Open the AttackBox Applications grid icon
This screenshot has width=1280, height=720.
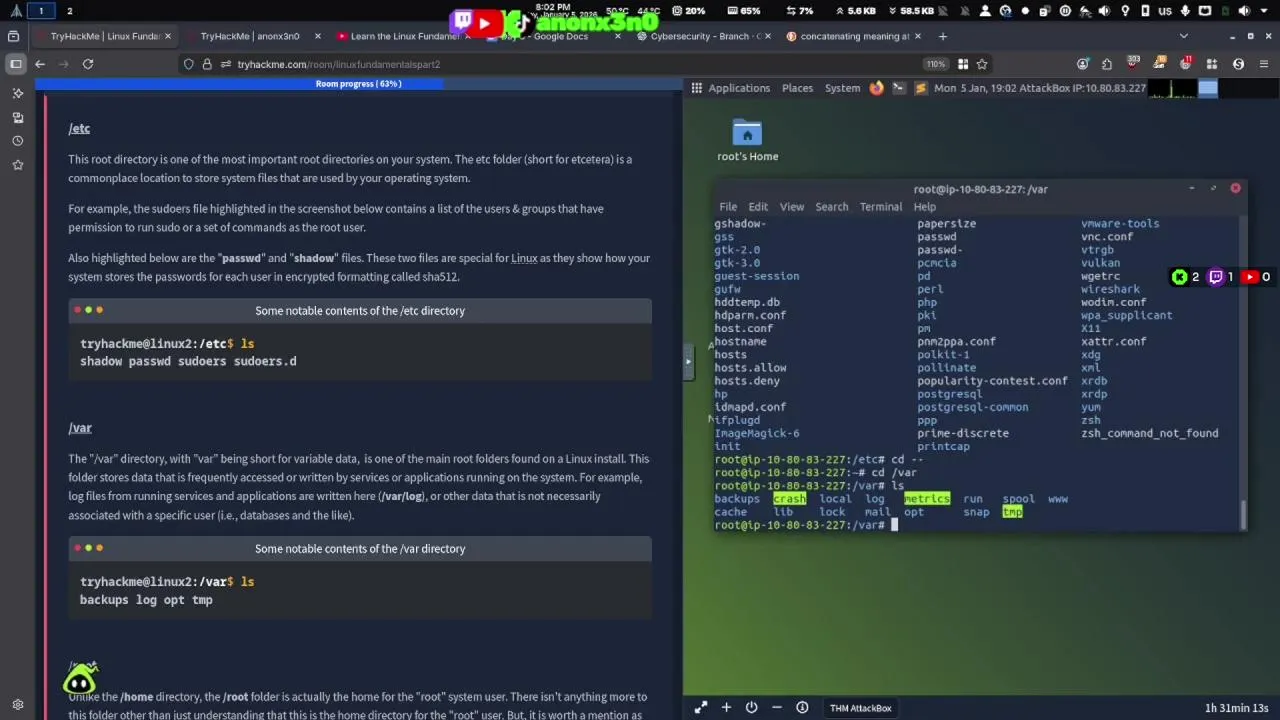point(697,88)
